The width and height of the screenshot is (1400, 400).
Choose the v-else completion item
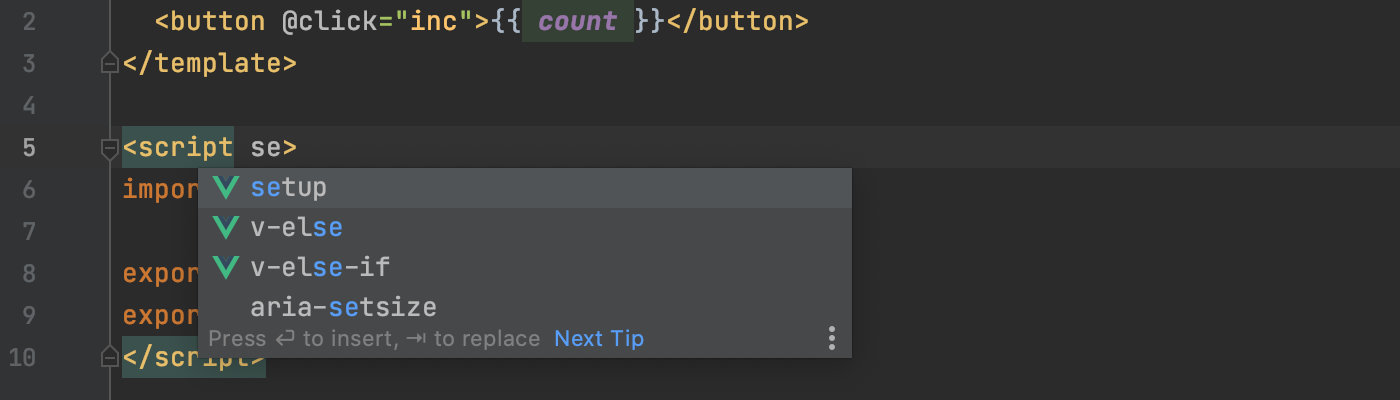point(525,228)
